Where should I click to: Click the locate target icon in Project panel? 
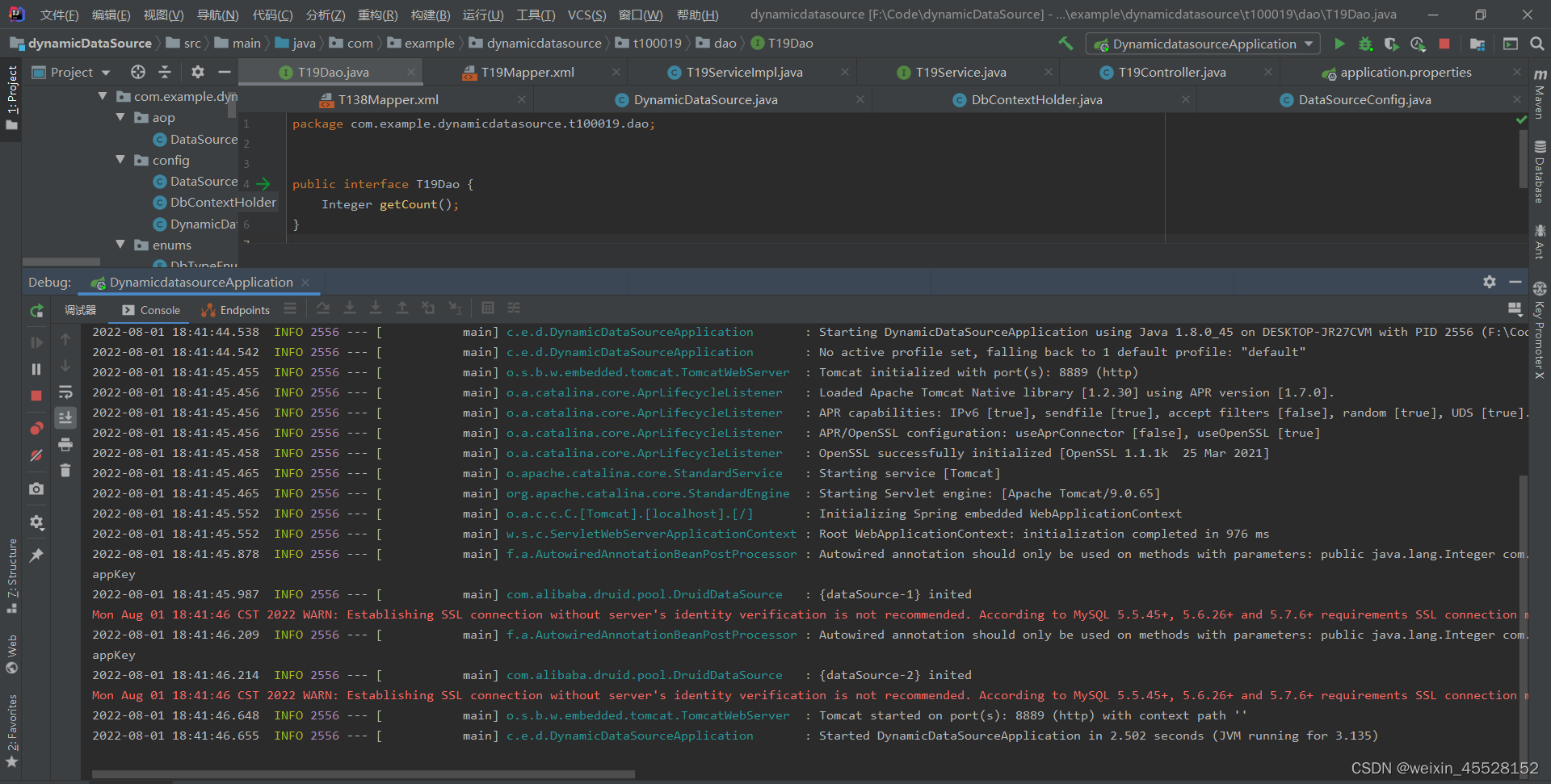point(138,72)
